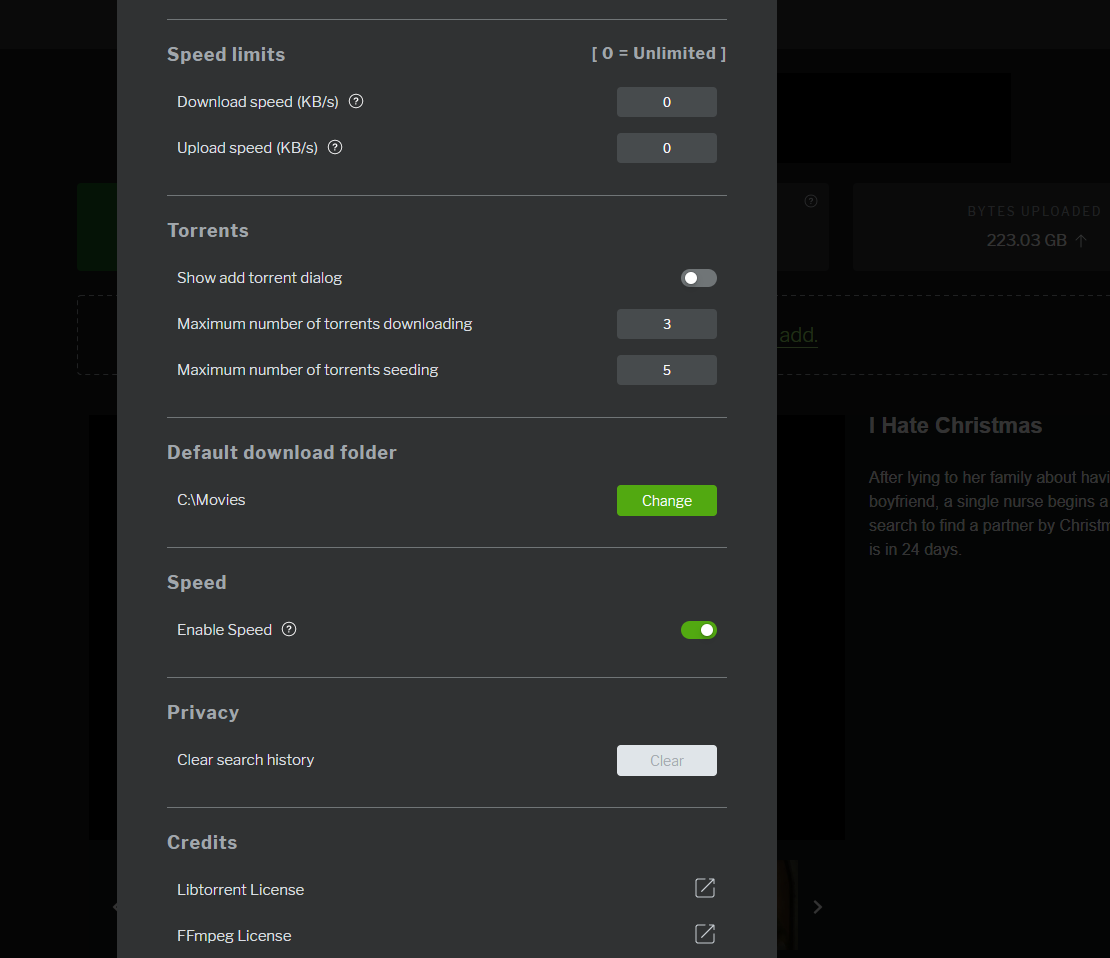The width and height of the screenshot is (1110, 958).
Task: Select the I Hate Christmas title
Action: 955,425
